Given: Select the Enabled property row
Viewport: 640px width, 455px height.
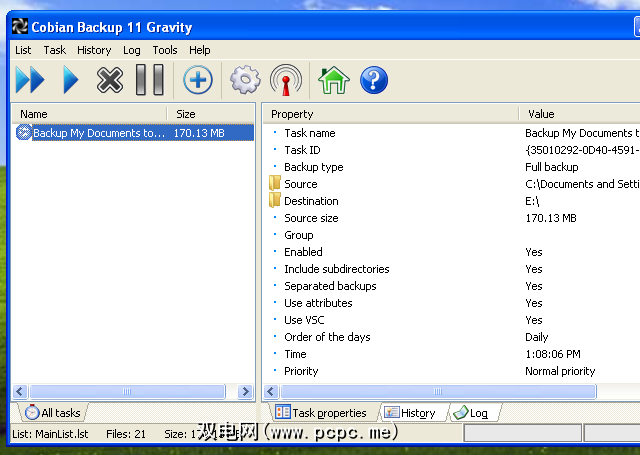Looking at the screenshot, I should point(452,252).
